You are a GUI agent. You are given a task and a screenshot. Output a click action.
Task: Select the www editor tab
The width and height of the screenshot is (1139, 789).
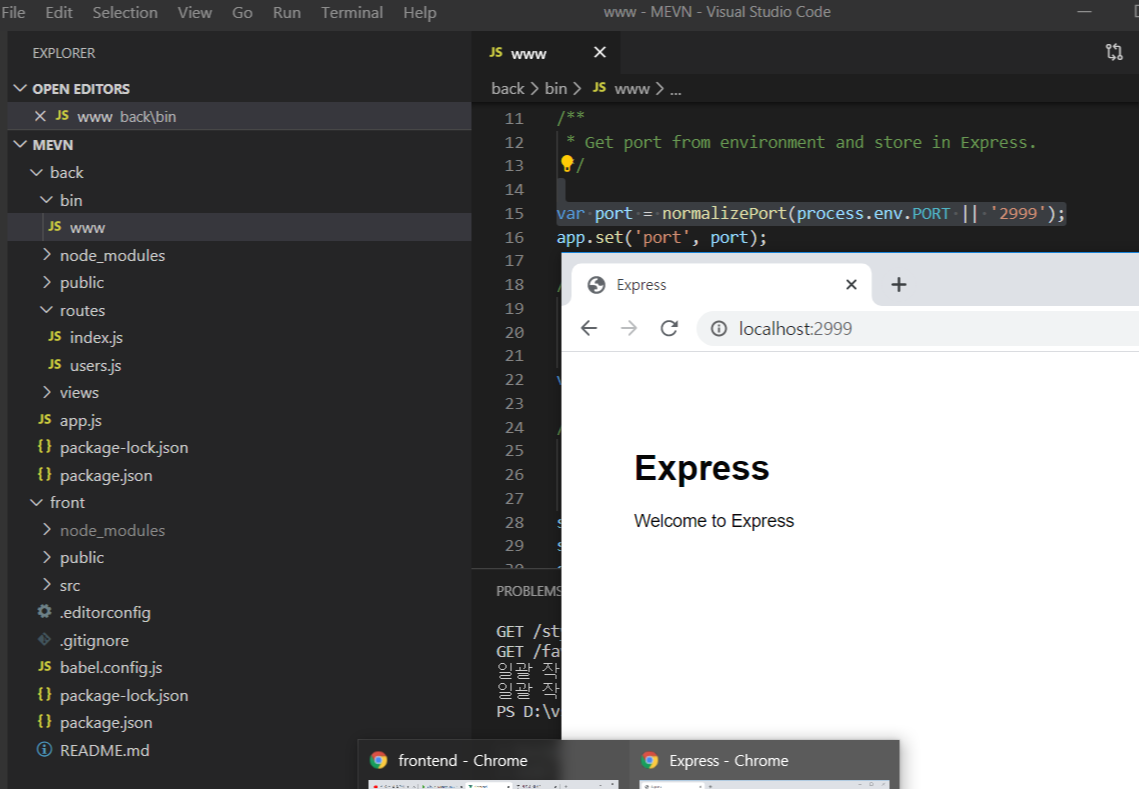point(546,53)
